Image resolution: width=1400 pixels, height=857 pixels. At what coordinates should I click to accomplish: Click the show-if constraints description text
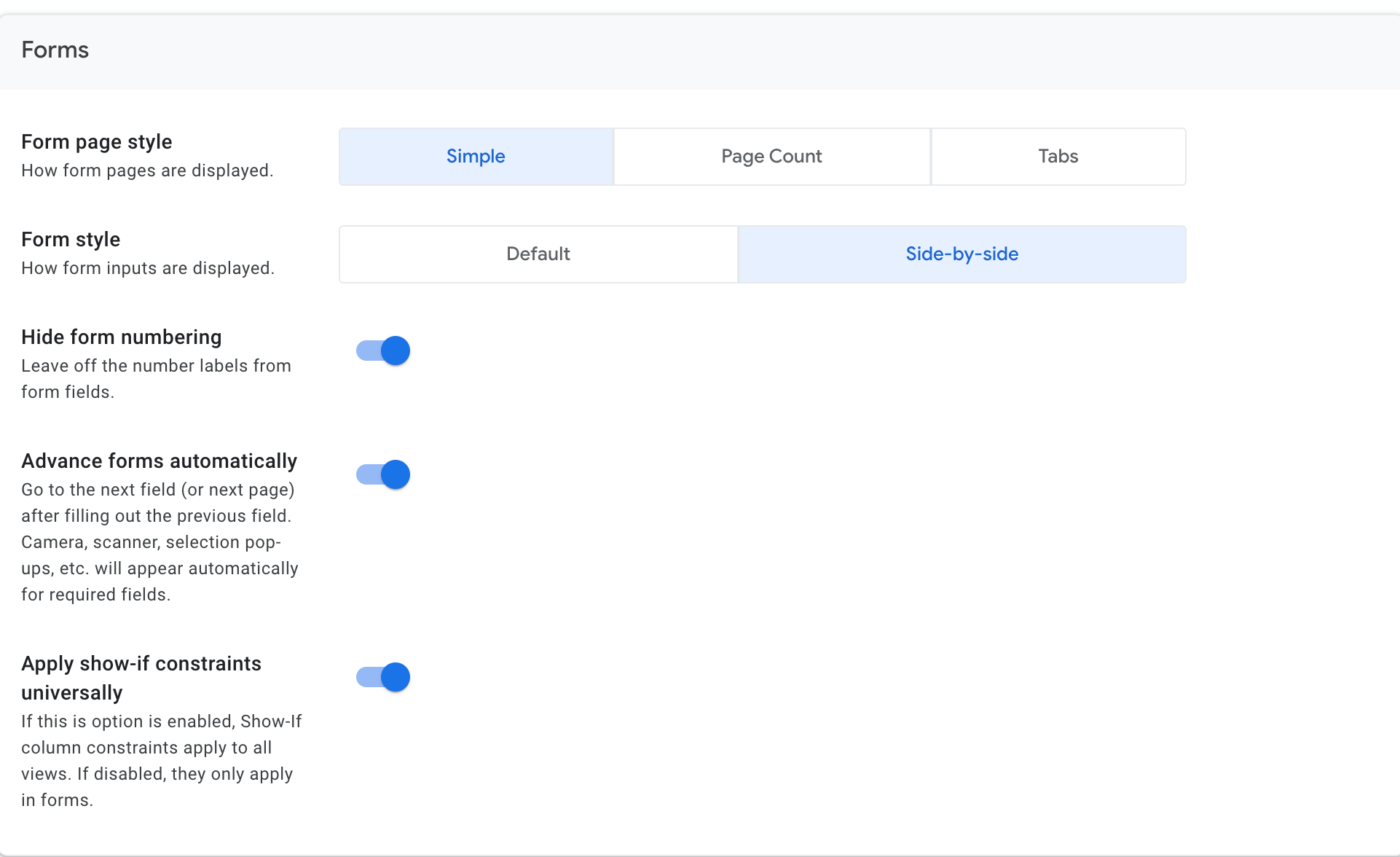(160, 760)
